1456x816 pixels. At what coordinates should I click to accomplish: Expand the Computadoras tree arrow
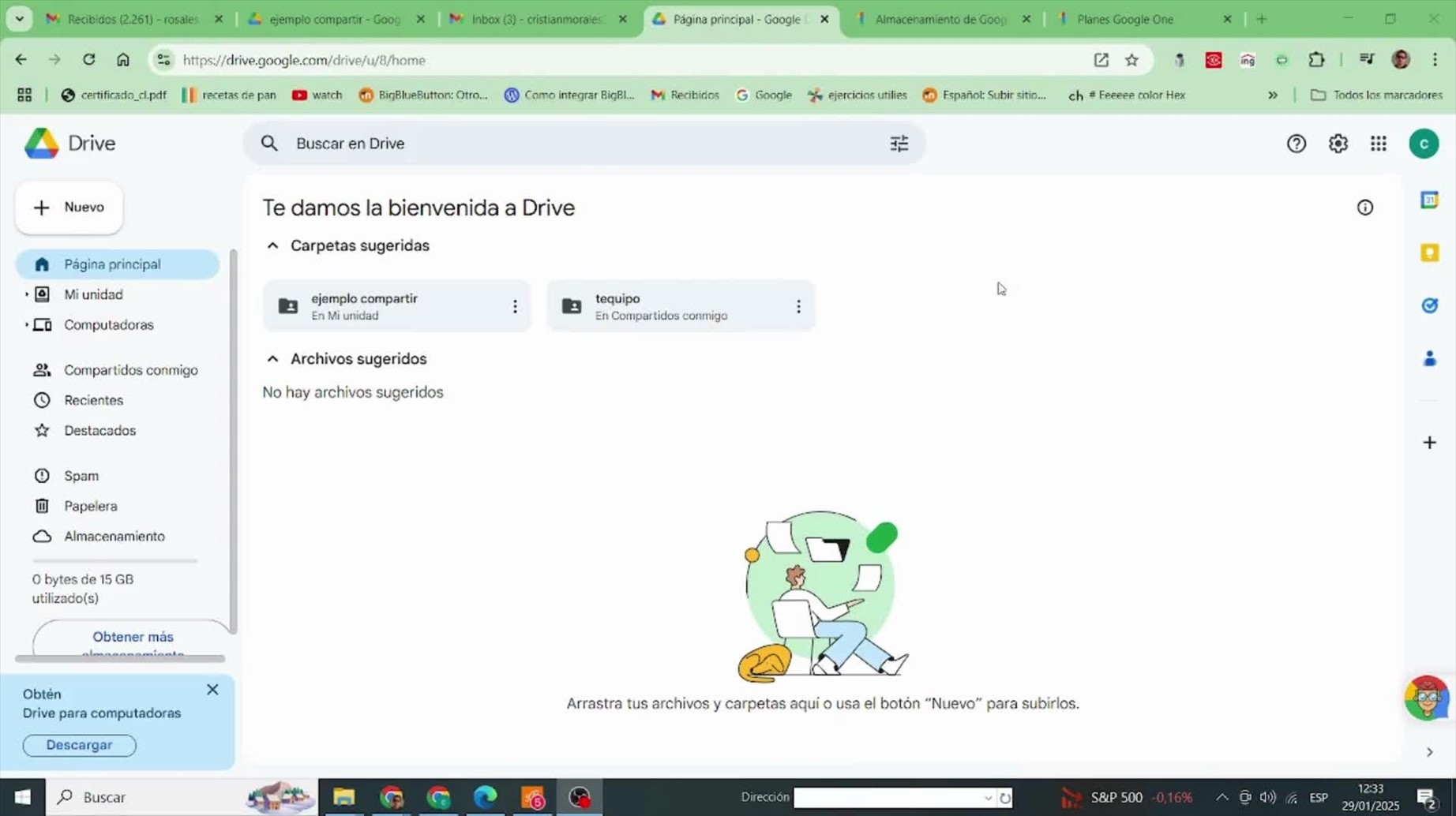click(x=27, y=325)
